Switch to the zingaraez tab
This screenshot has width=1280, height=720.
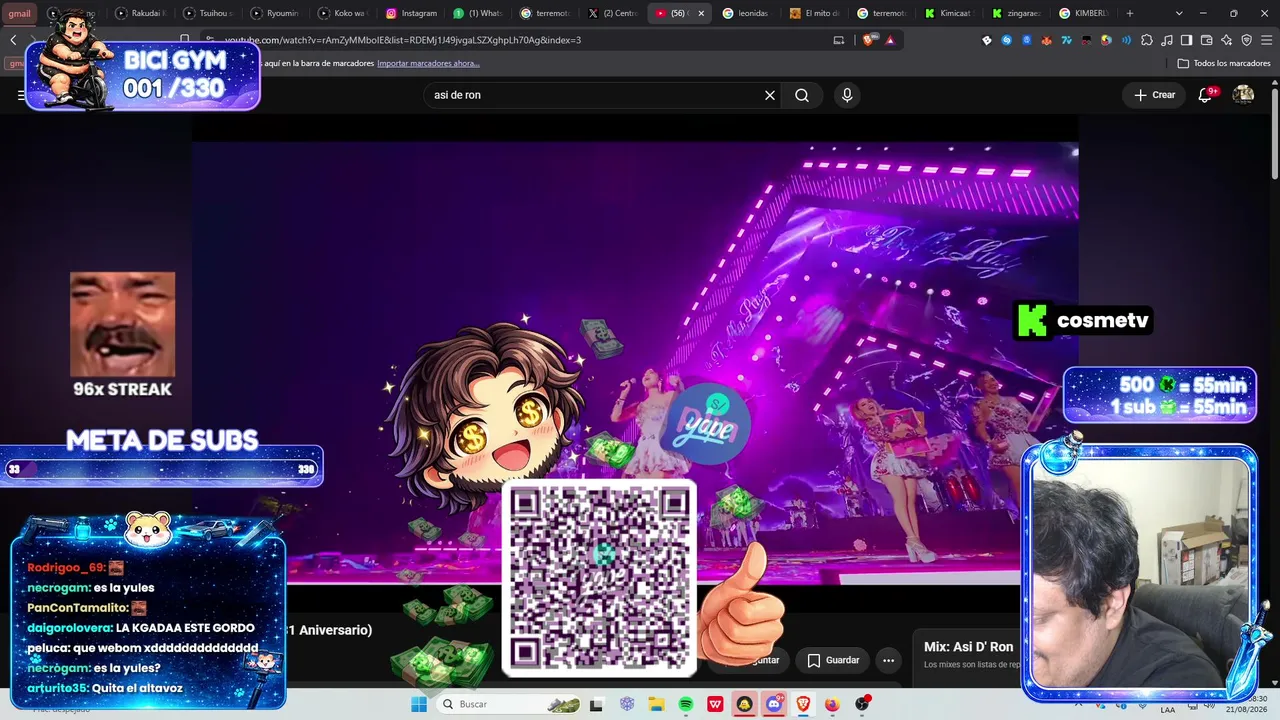pyautogui.click(x=1018, y=13)
